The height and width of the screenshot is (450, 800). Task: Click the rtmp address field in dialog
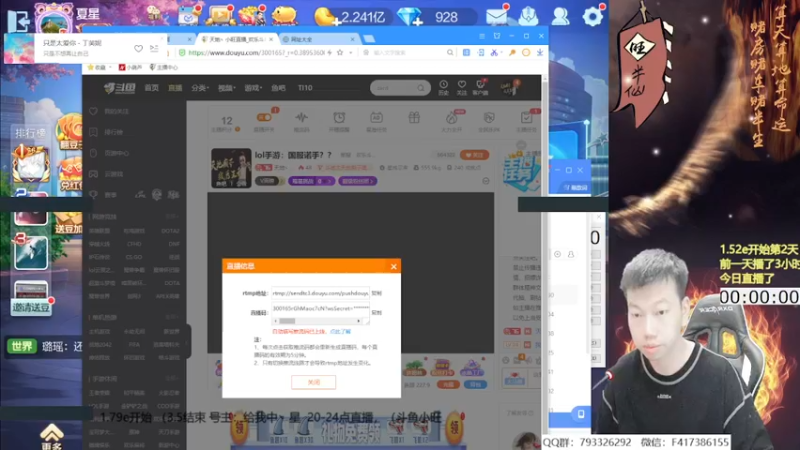click(x=320, y=293)
